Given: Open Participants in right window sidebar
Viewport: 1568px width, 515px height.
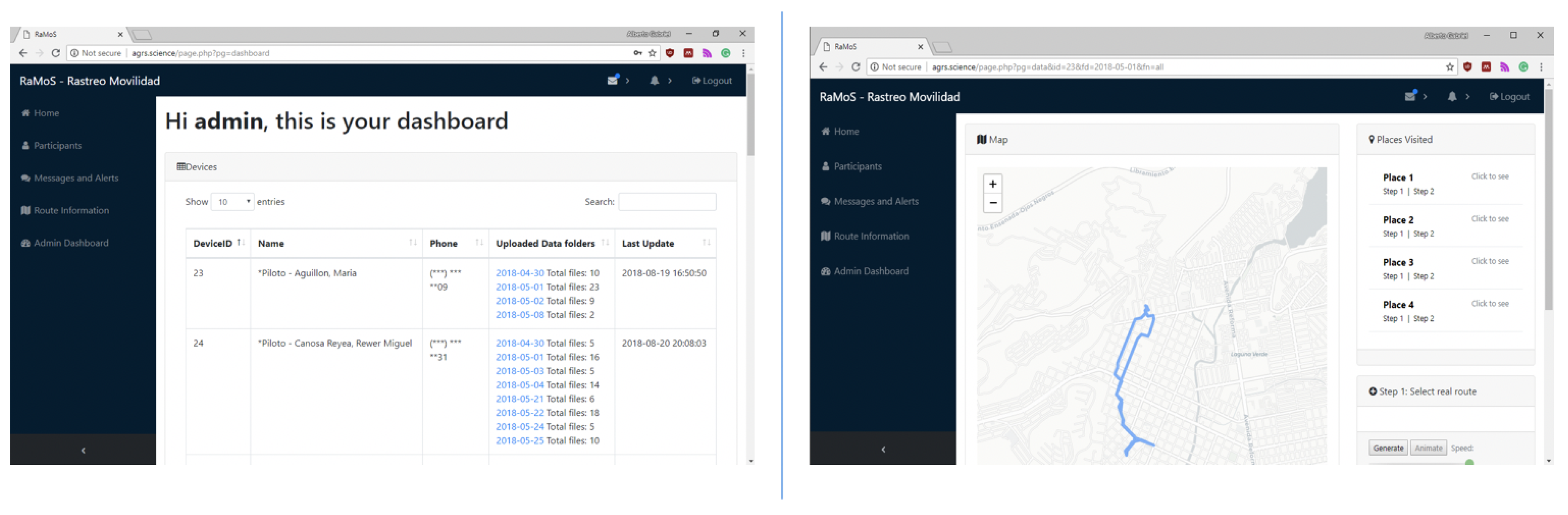Looking at the screenshot, I should (857, 166).
